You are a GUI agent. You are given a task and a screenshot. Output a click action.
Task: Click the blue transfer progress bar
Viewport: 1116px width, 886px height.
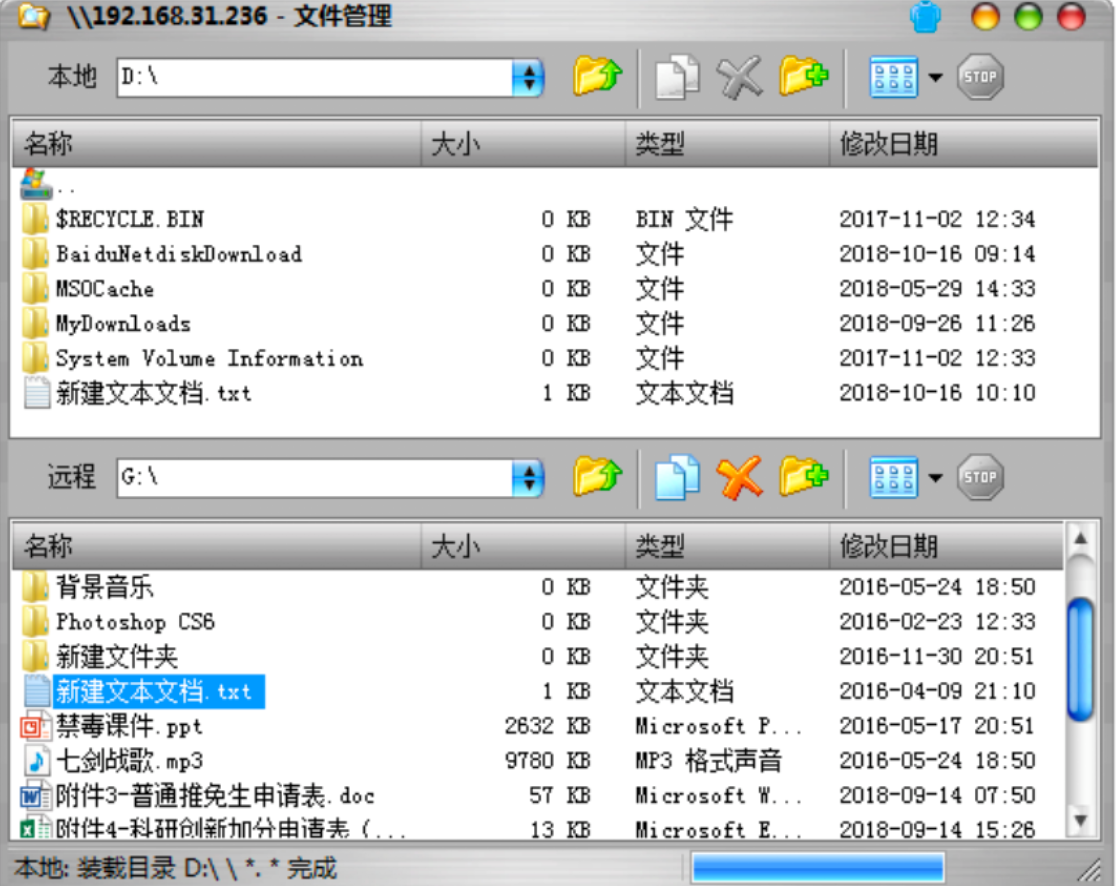818,868
